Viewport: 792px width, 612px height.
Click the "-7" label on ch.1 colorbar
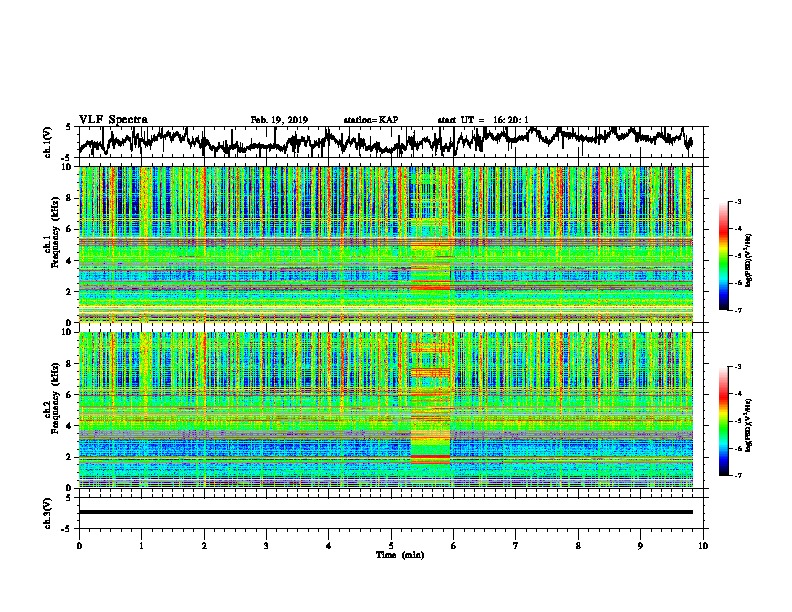pos(738,310)
